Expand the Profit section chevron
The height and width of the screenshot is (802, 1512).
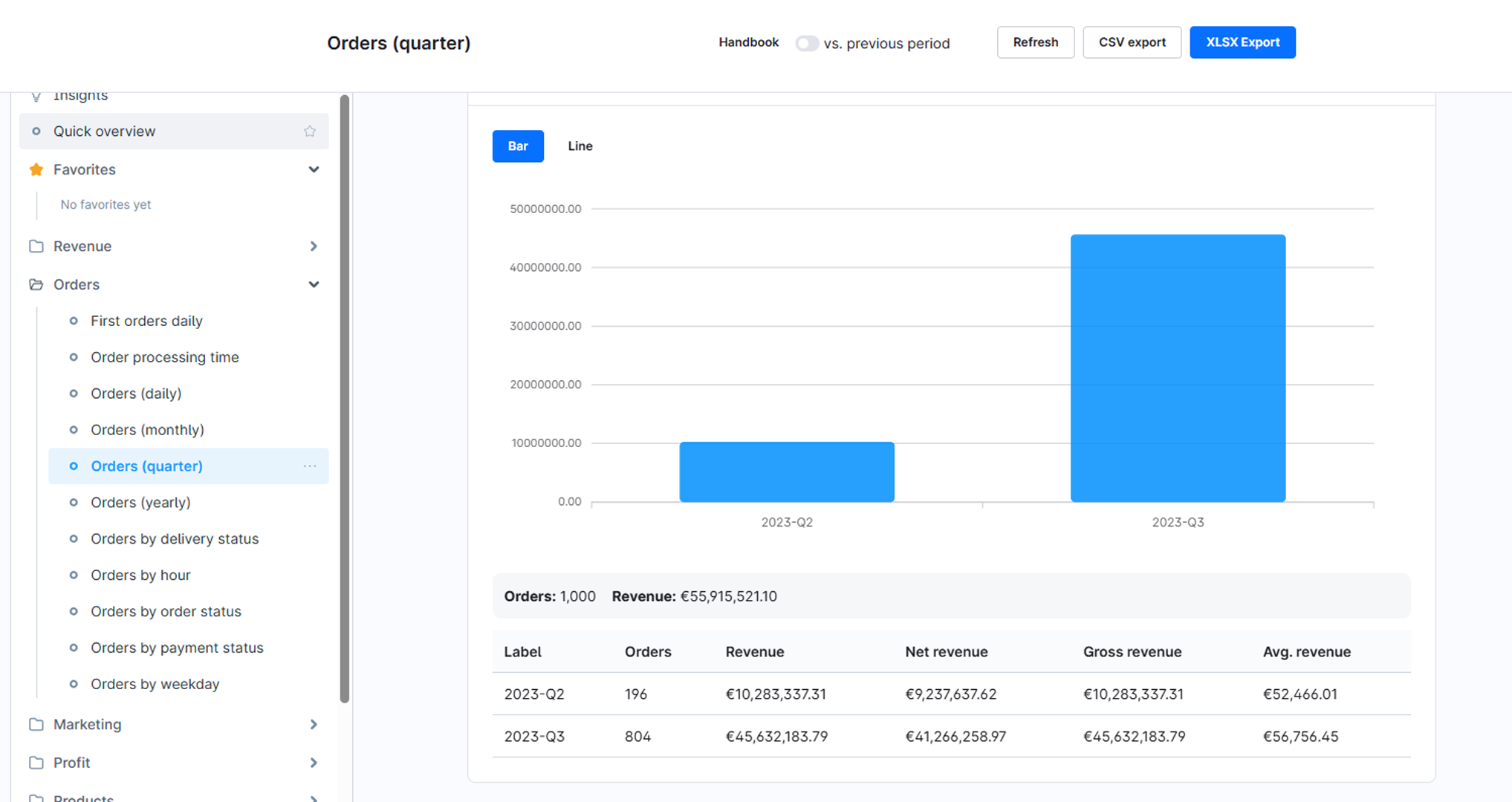pos(314,763)
